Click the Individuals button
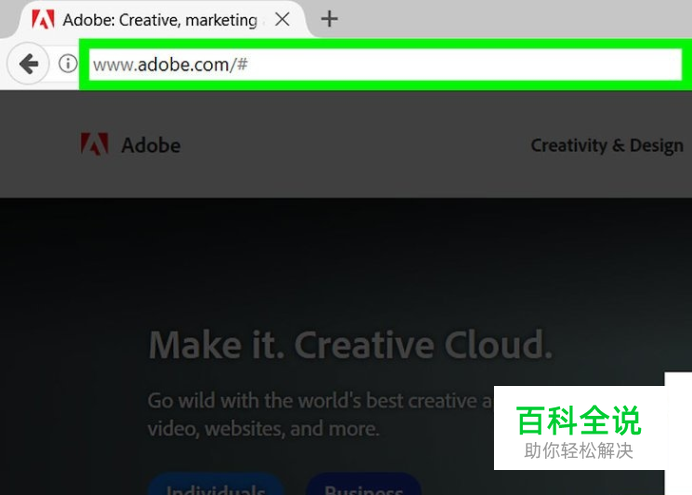The width and height of the screenshot is (692, 495). tap(215, 485)
